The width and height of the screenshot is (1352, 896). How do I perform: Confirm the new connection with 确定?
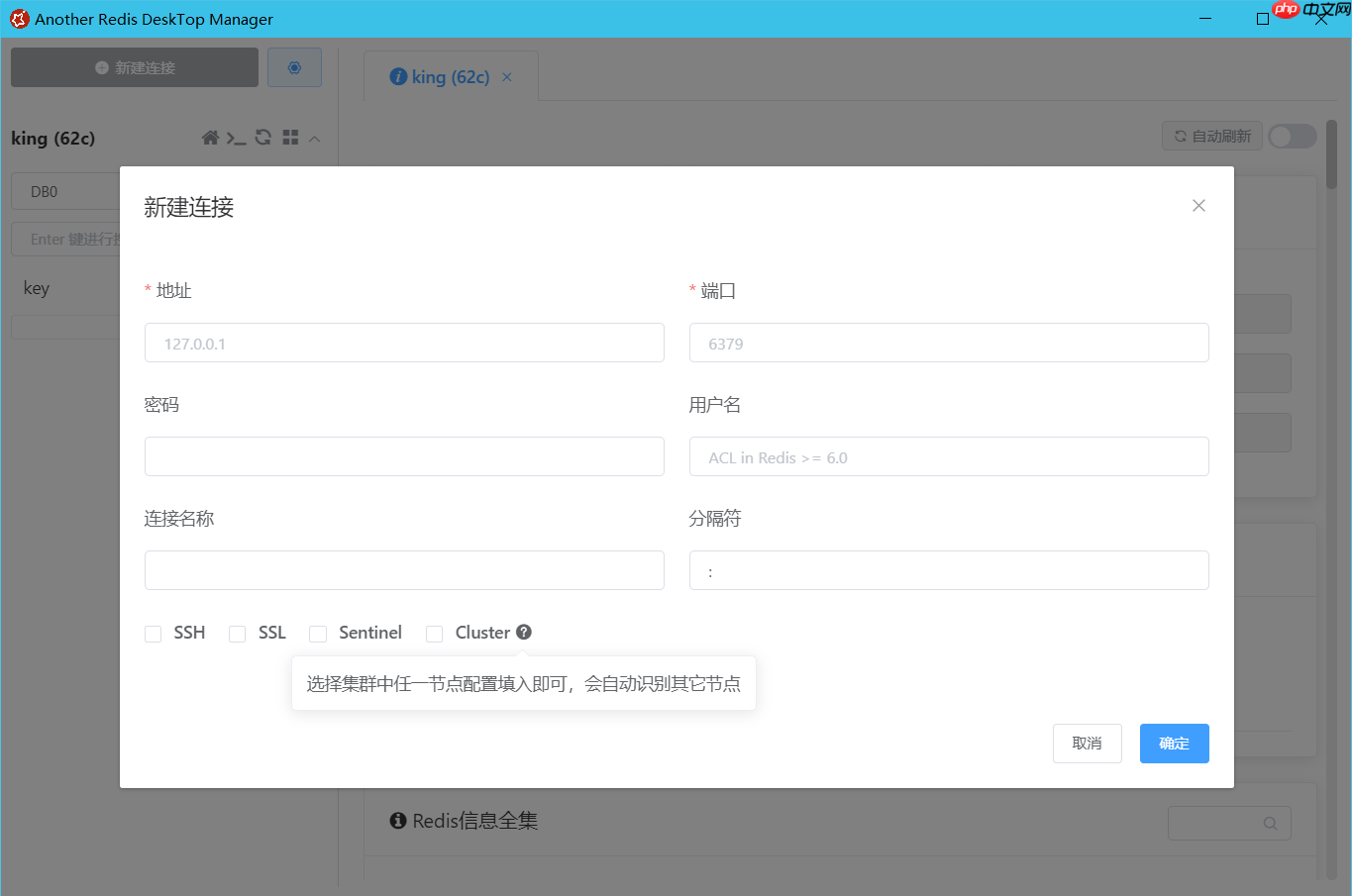pyautogui.click(x=1174, y=743)
